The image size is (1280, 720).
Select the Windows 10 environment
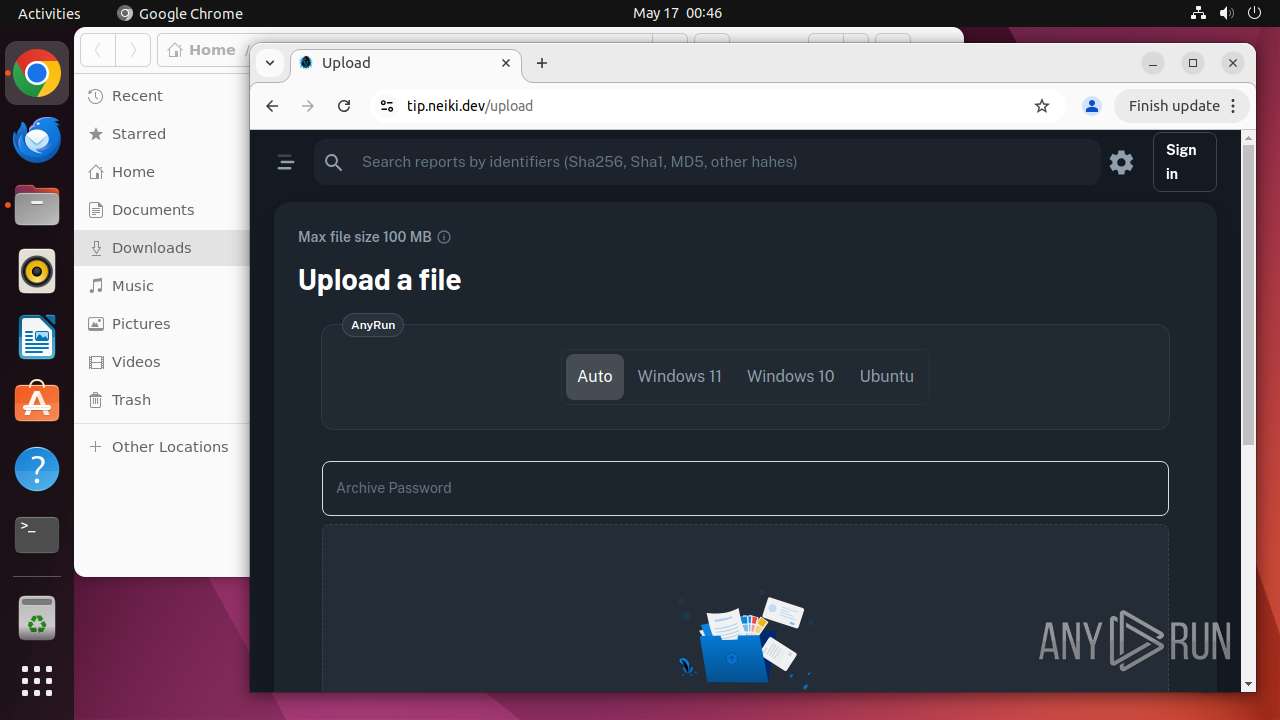791,377
